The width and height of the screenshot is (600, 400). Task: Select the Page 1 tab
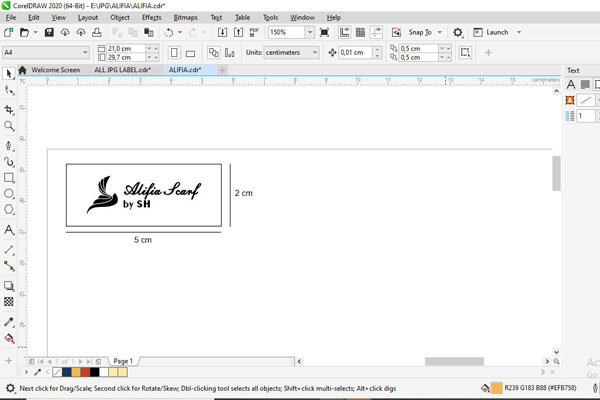click(x=123, y=361)
